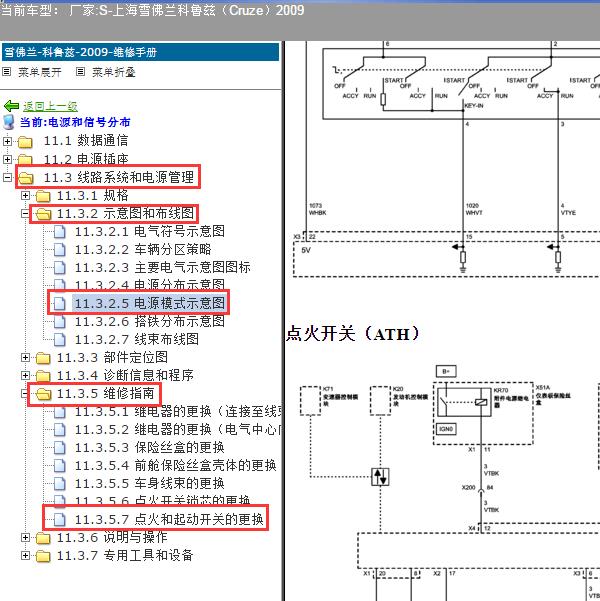Open 11.3.2.2 车辆分区策略 page

(x=143, y=250)
